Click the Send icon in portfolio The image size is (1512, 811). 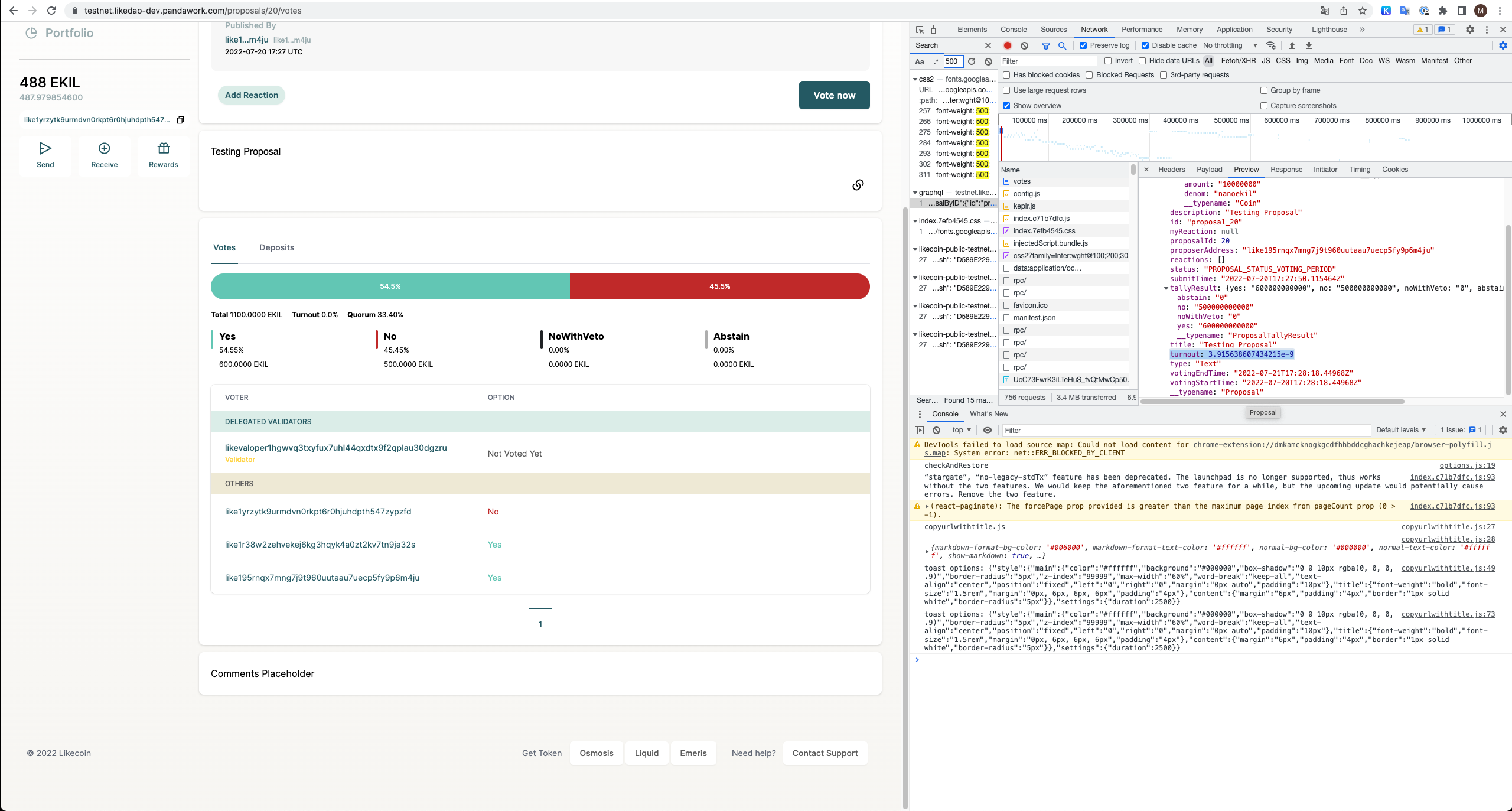tap(45, 148)
